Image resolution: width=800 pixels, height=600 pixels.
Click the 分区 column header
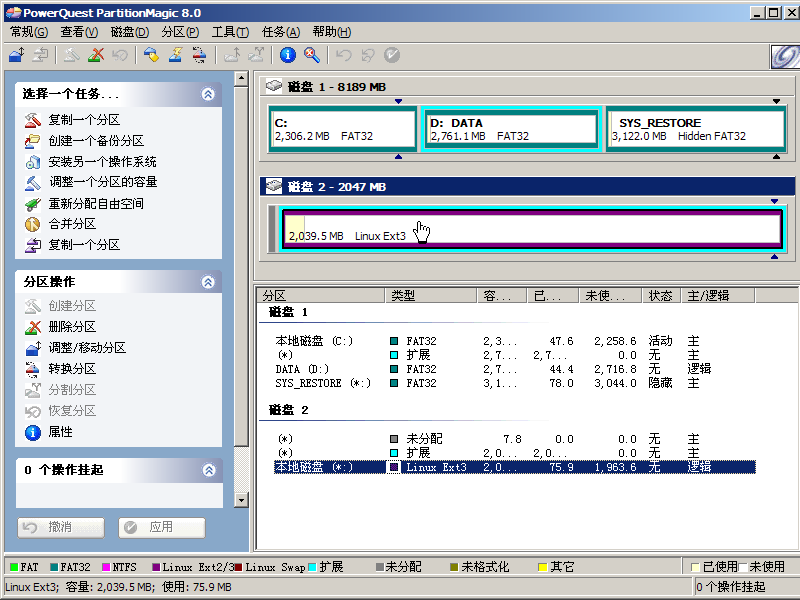point(321,295)
